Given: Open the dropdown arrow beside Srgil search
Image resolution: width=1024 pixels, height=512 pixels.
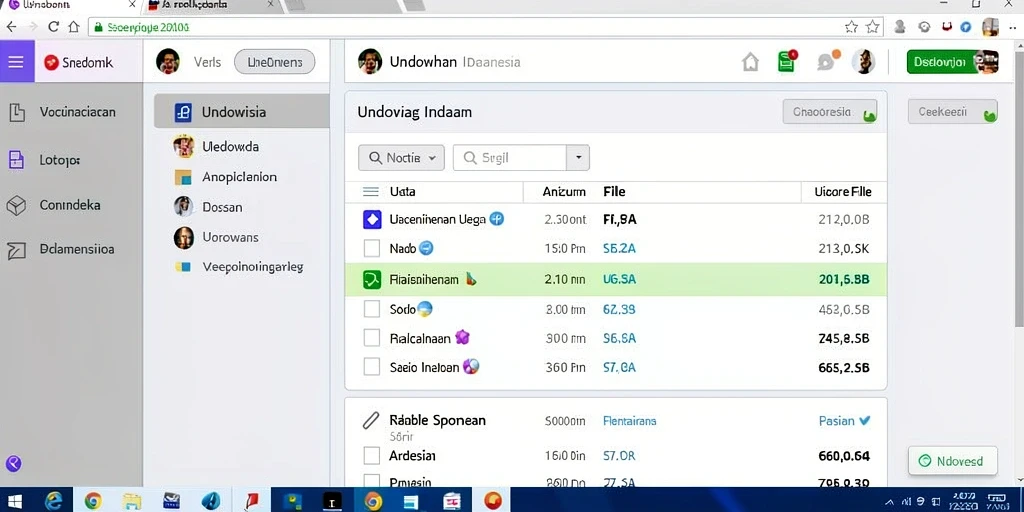Looking at the screenshot, I should click(x=578, y=157).
